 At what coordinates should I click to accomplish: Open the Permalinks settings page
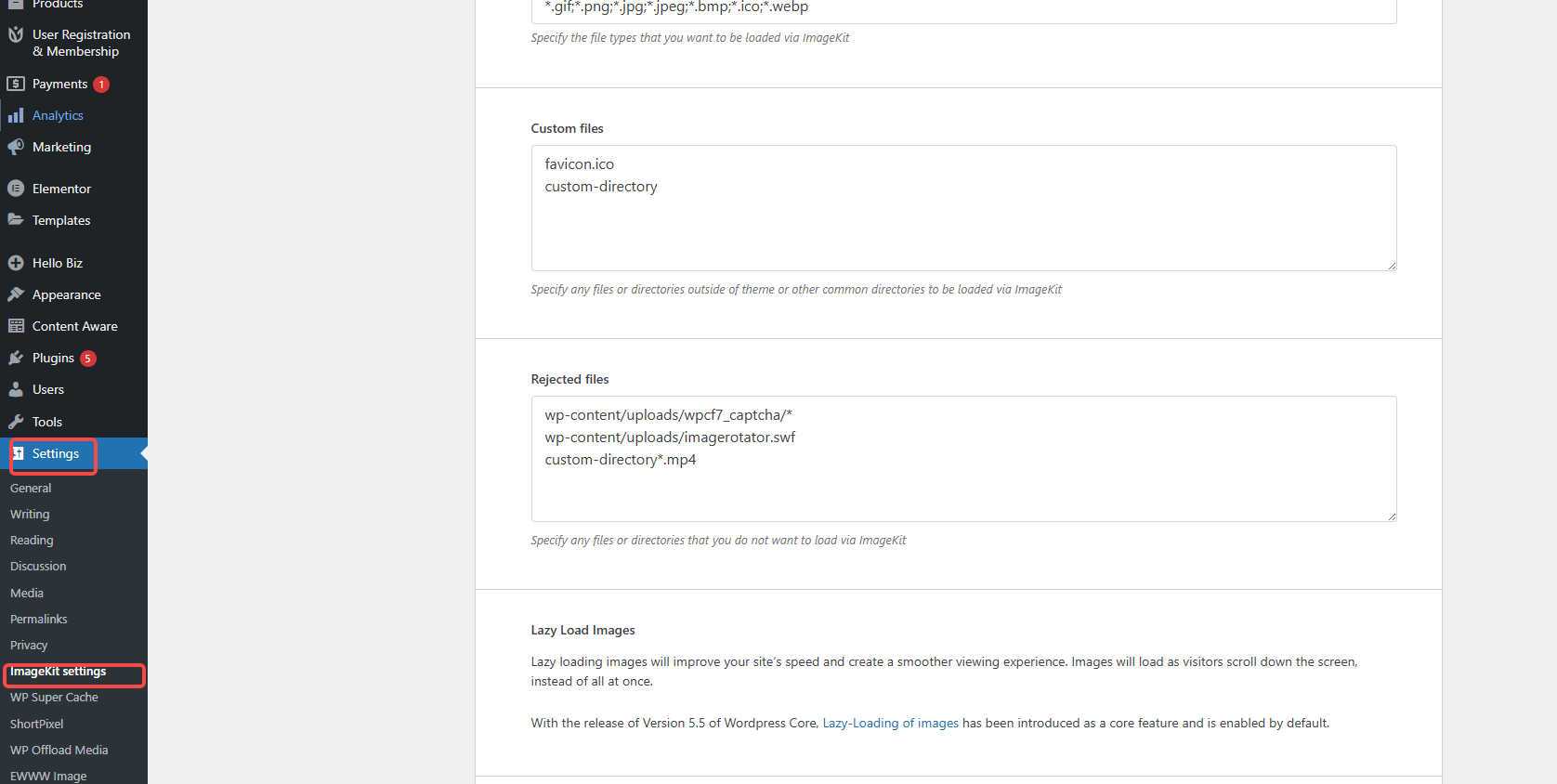click(x=39, y=620)
